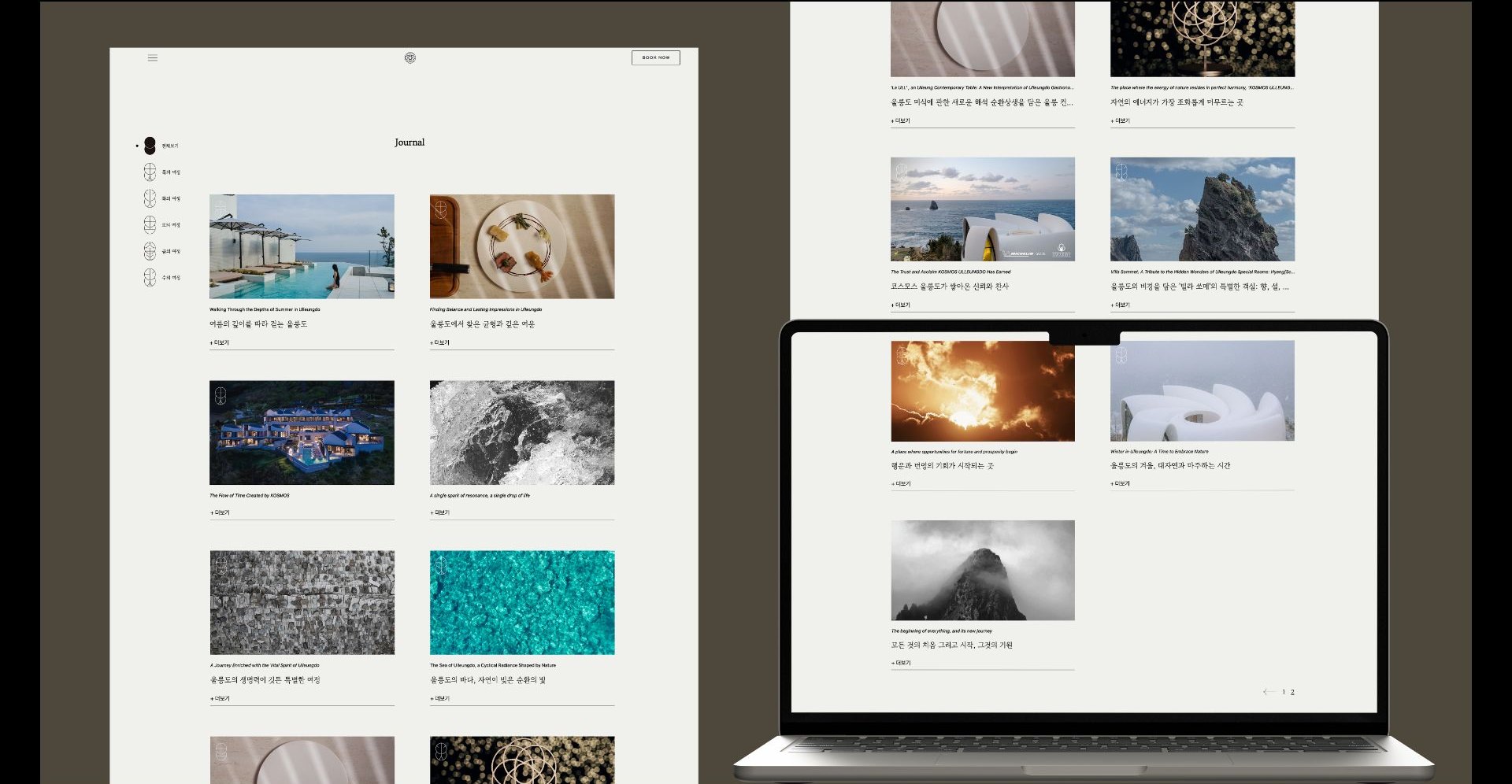Select the 금의 여정 category icon
The height and width of the screenshot is (784, 1512).
[150, 251]
